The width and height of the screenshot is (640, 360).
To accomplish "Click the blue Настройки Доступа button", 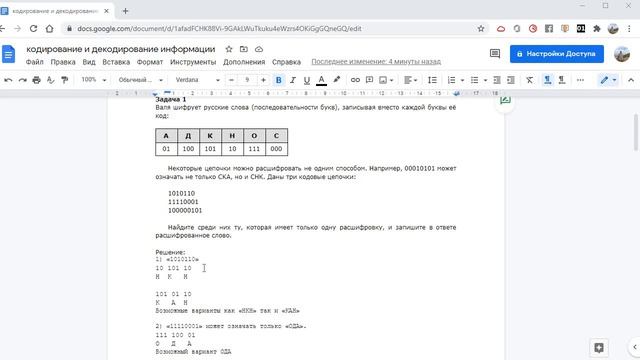I will 557,54.
